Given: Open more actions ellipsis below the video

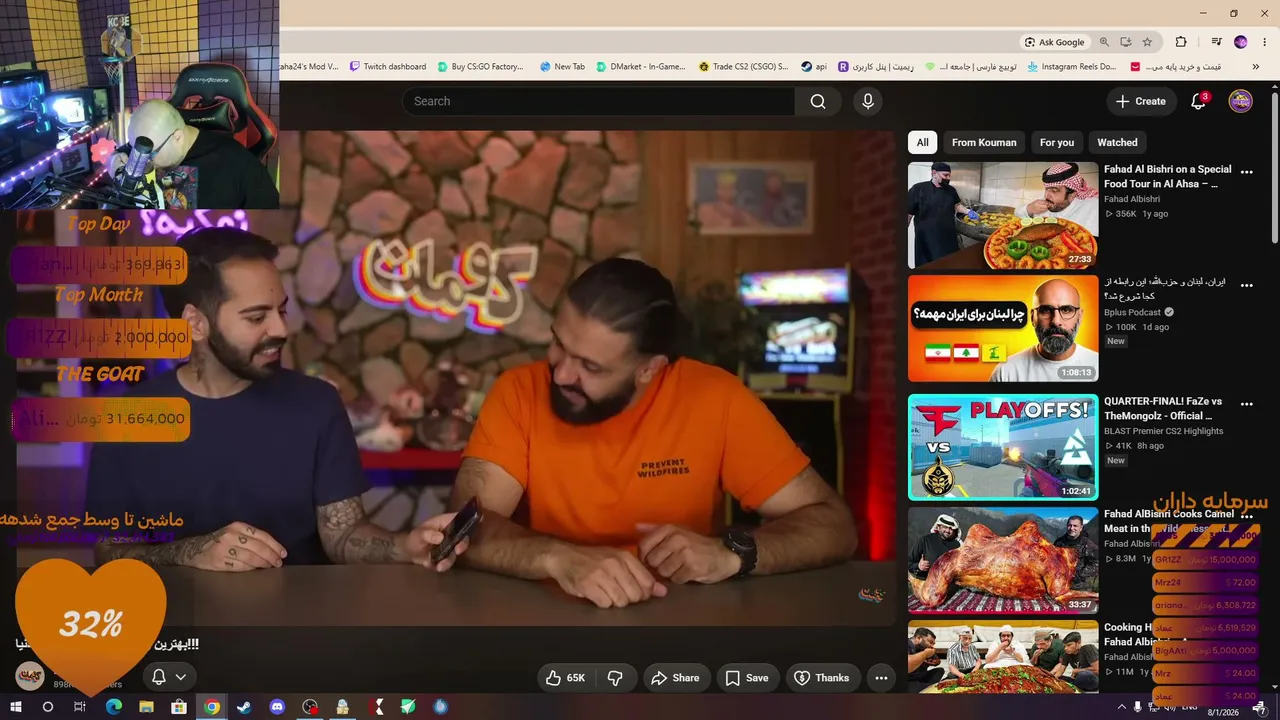Looking at the screenshot, I should (x=881, y=678).
